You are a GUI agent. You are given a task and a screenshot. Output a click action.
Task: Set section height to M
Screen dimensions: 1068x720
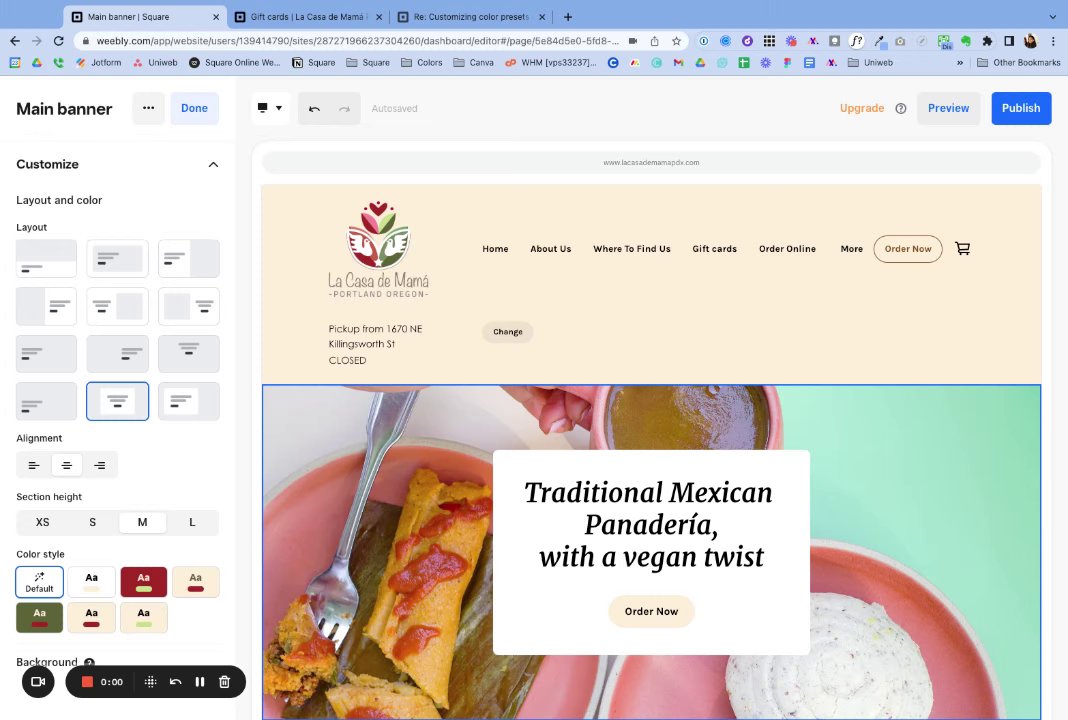point(142,522)
